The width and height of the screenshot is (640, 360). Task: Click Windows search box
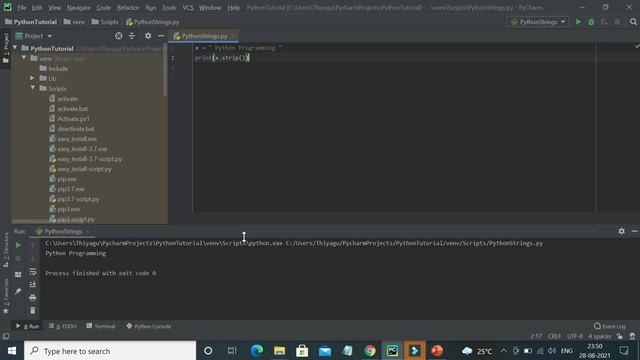[110, 351]
